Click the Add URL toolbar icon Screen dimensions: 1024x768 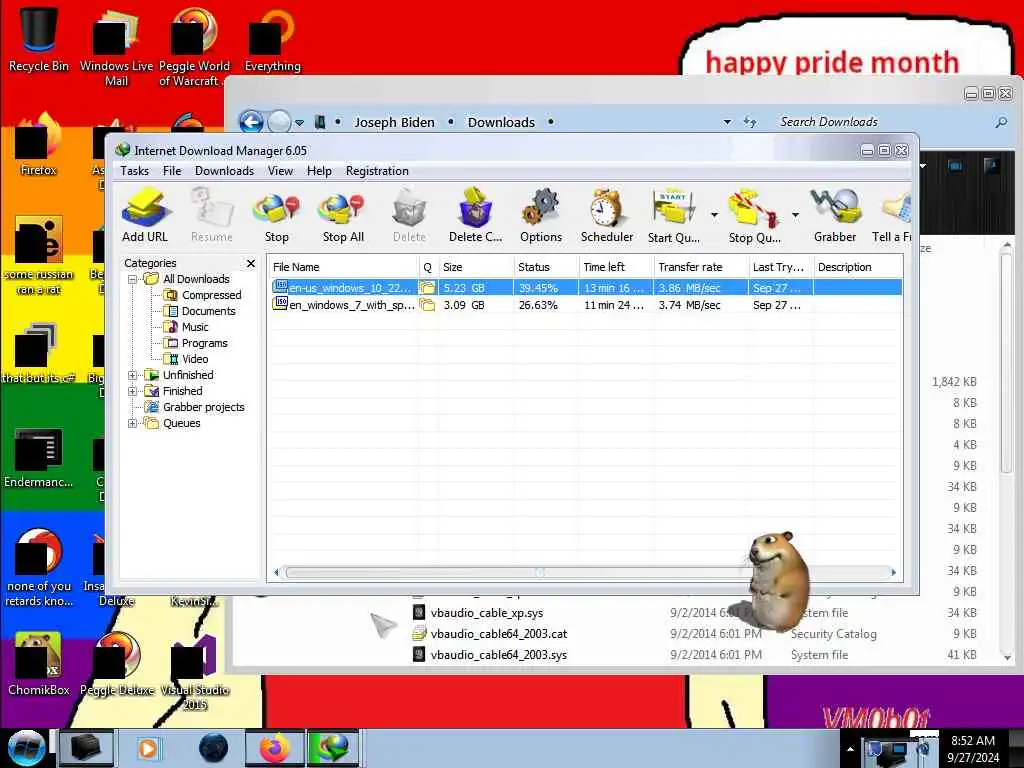145,216
